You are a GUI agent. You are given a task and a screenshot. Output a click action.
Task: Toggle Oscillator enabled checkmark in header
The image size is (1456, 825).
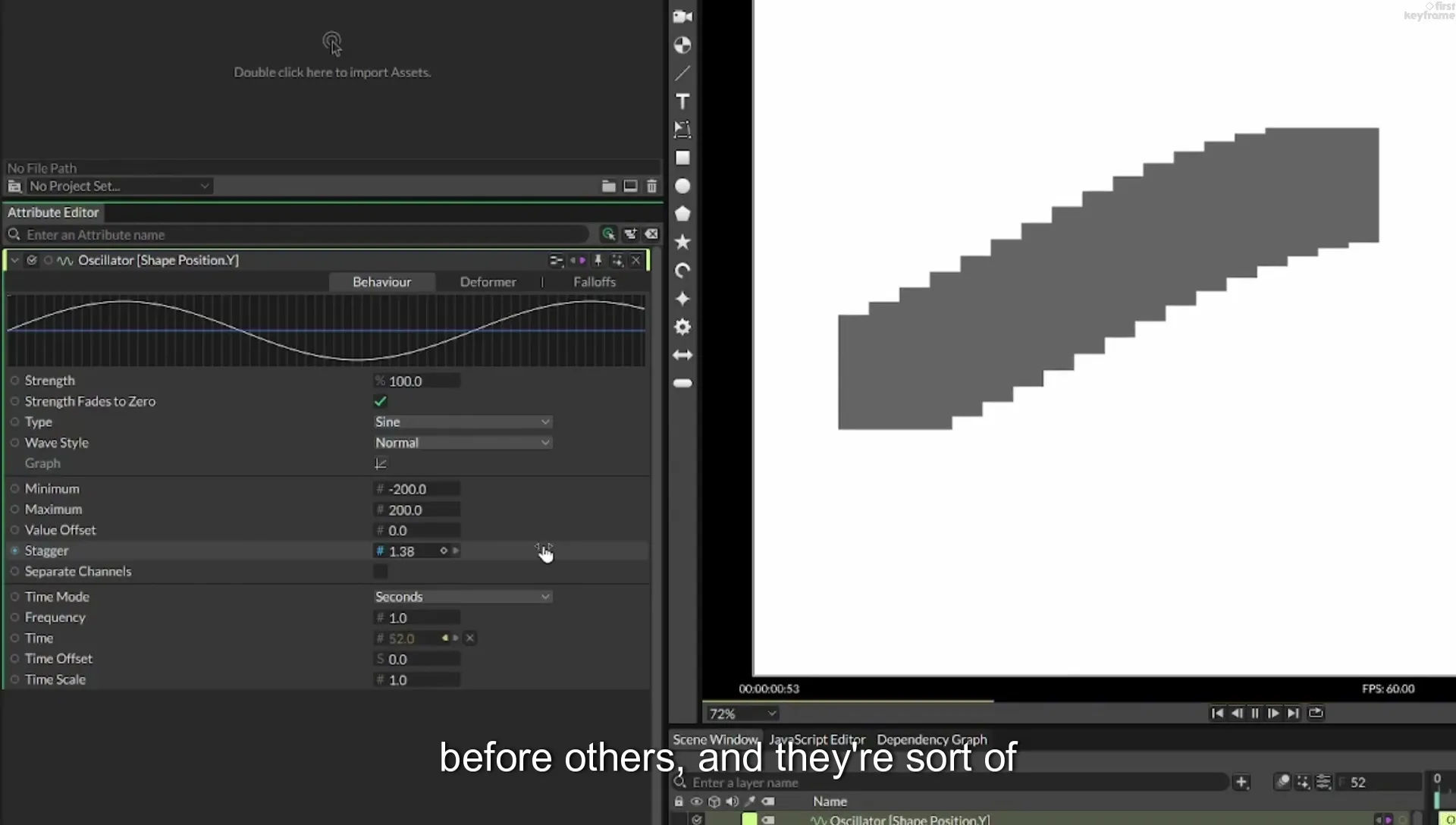(32, 260)
